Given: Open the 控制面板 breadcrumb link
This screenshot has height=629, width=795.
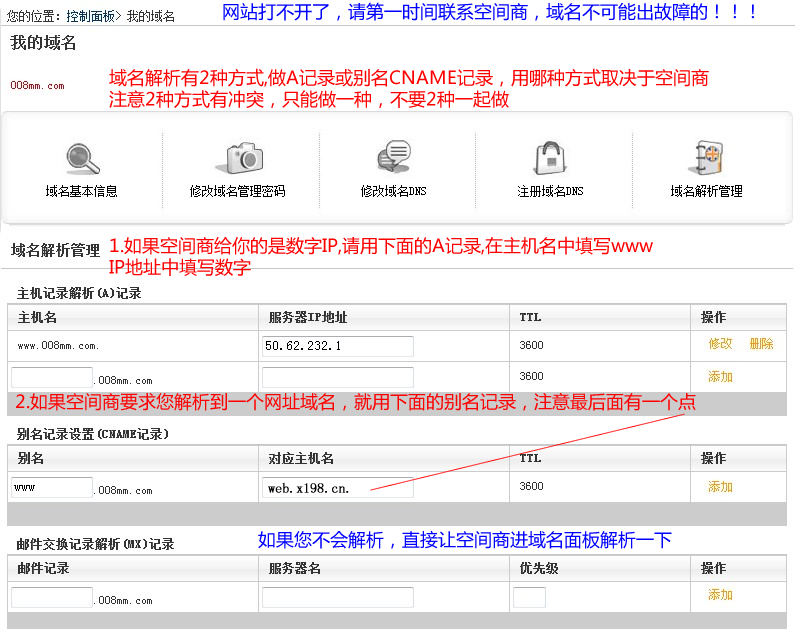Looking at the screenshot, I should [90, 16].
